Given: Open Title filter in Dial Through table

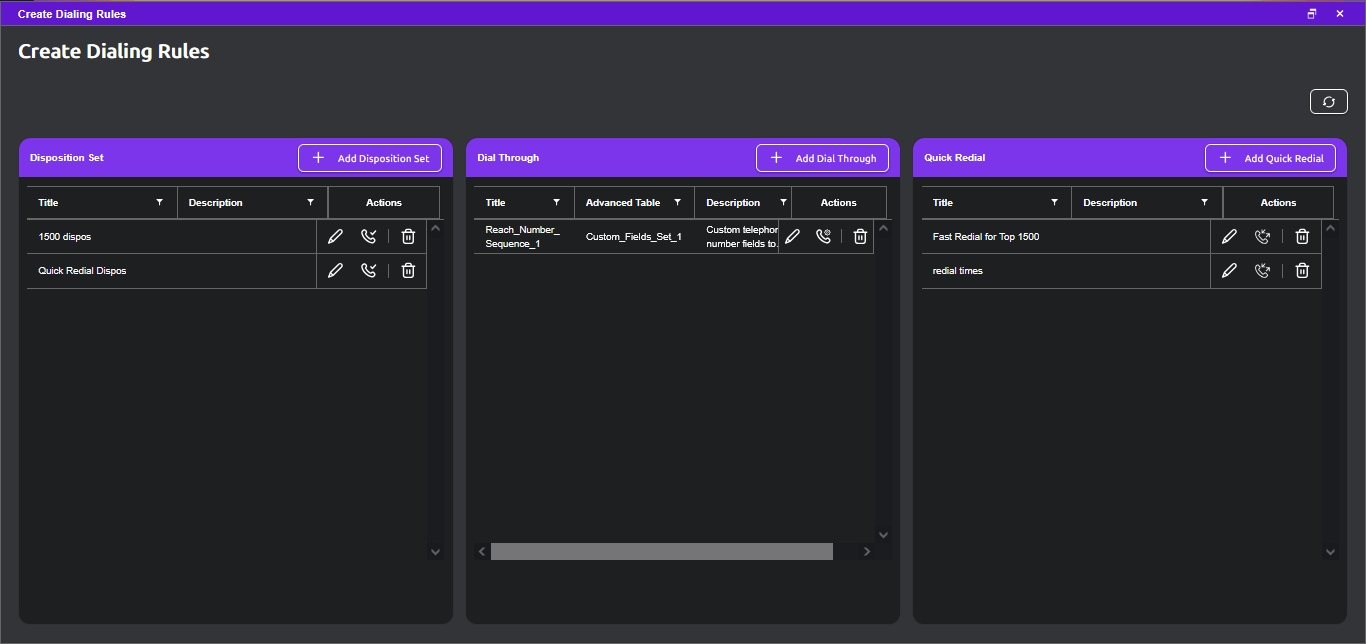Looking at the screenshot, I should pos(556,203).
